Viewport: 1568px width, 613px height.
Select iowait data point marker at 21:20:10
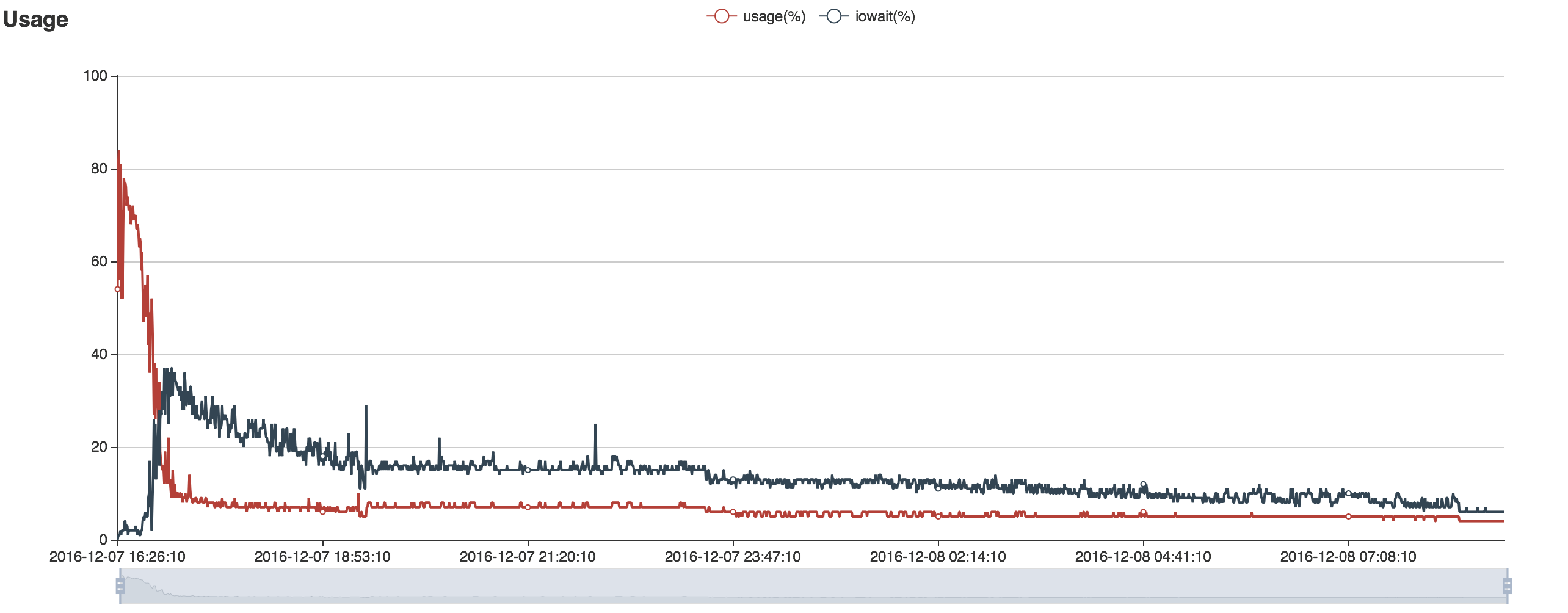pos(528,470)
